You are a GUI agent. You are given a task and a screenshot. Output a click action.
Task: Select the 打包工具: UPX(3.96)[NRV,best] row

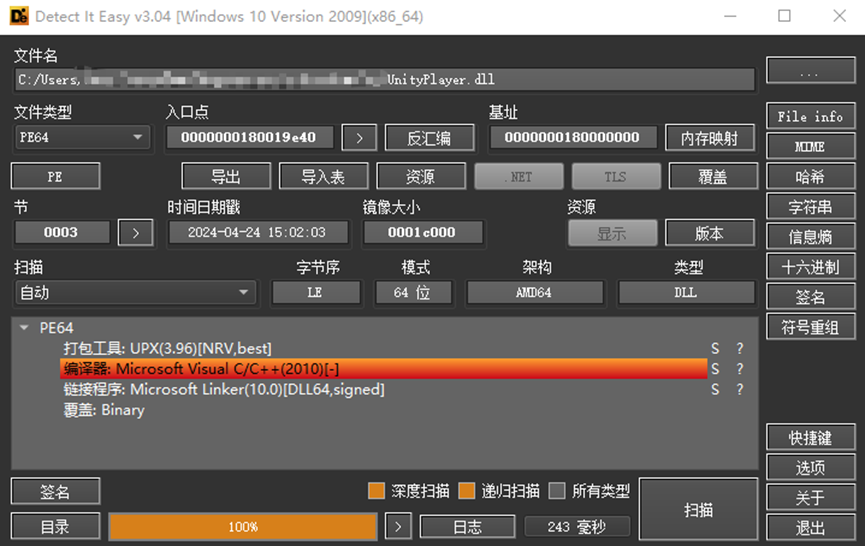coord(168,349)
